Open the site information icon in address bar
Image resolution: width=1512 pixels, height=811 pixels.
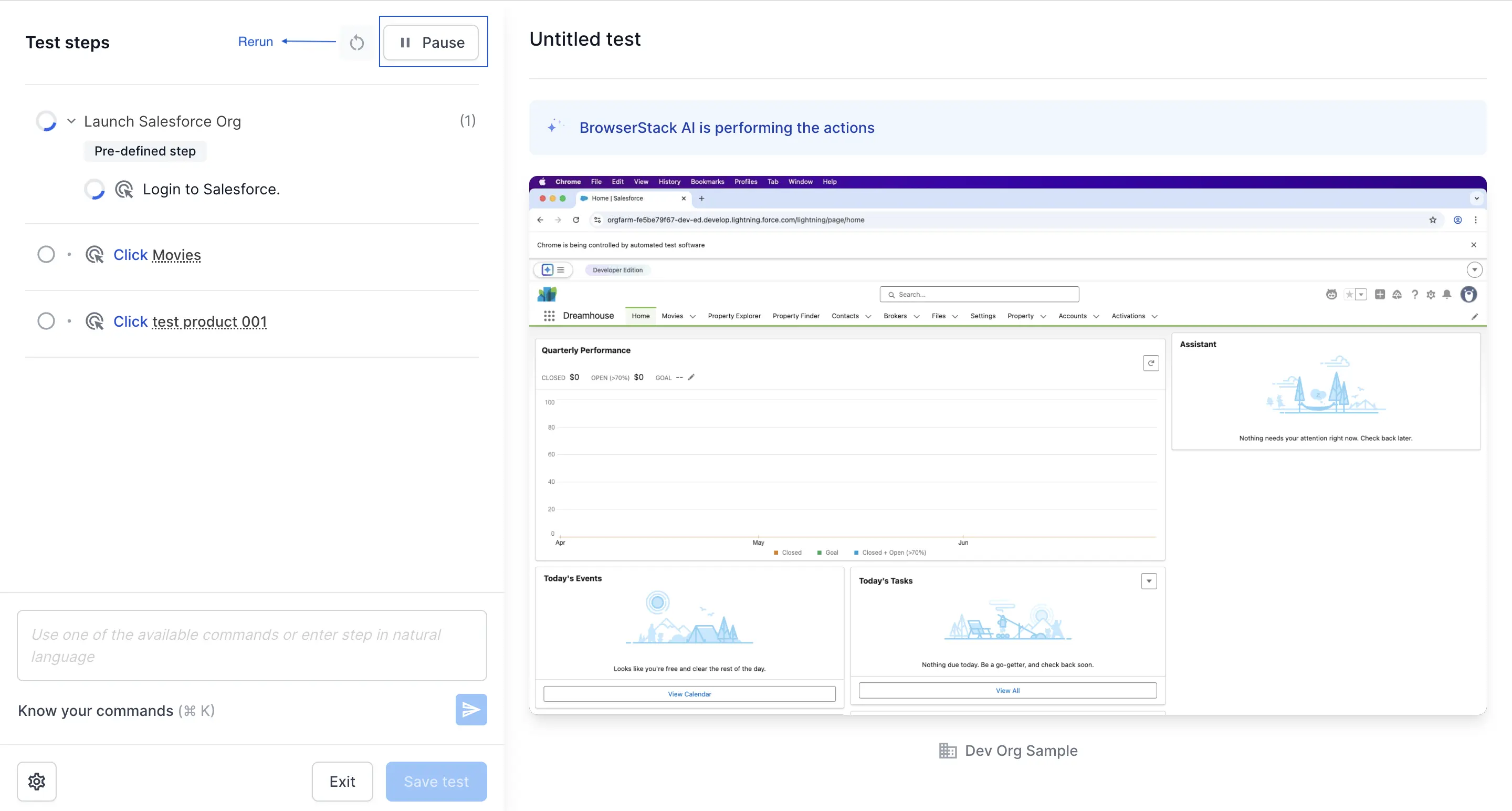coord(597,220)
